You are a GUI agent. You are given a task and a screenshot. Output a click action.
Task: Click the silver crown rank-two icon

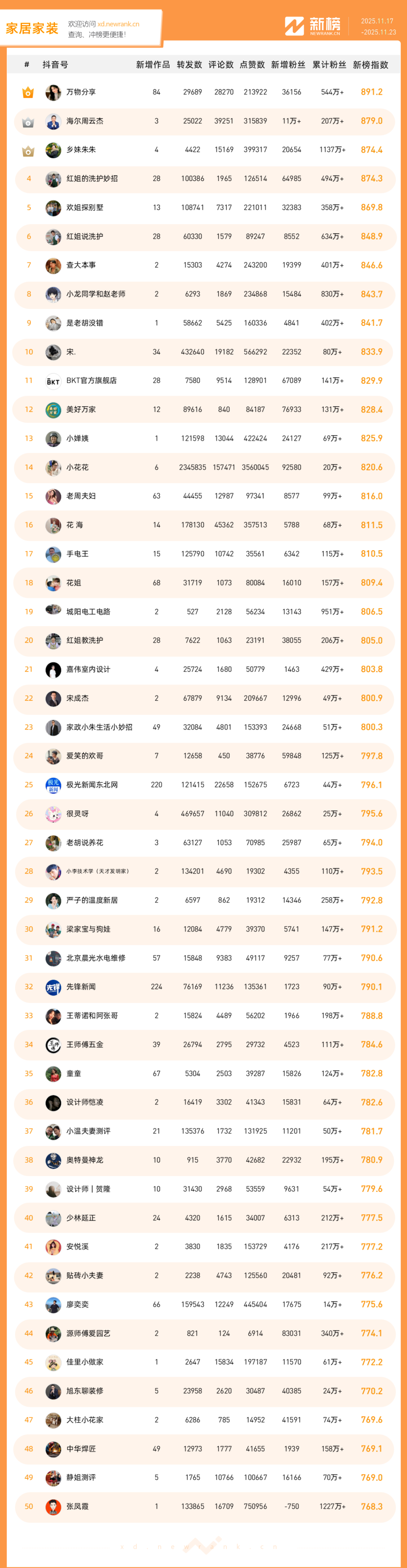point(28,122)
